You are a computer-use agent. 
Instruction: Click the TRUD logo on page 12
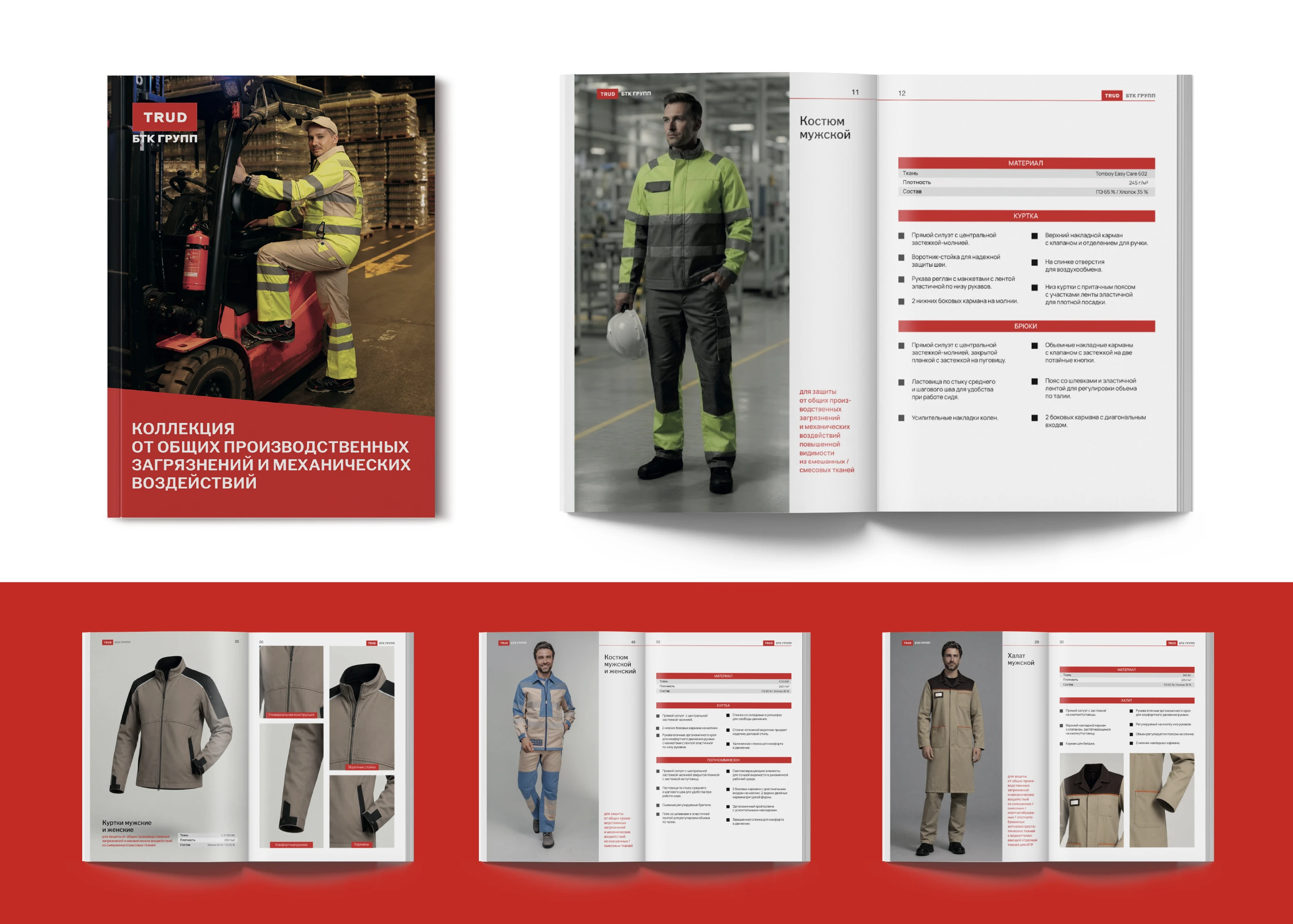click(x=1112, y=96)
